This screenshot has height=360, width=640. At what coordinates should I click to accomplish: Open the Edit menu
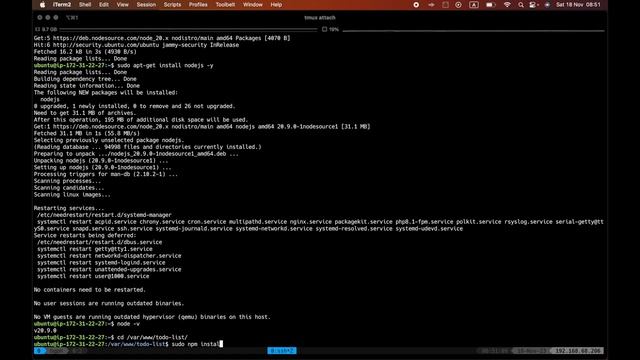104,5
